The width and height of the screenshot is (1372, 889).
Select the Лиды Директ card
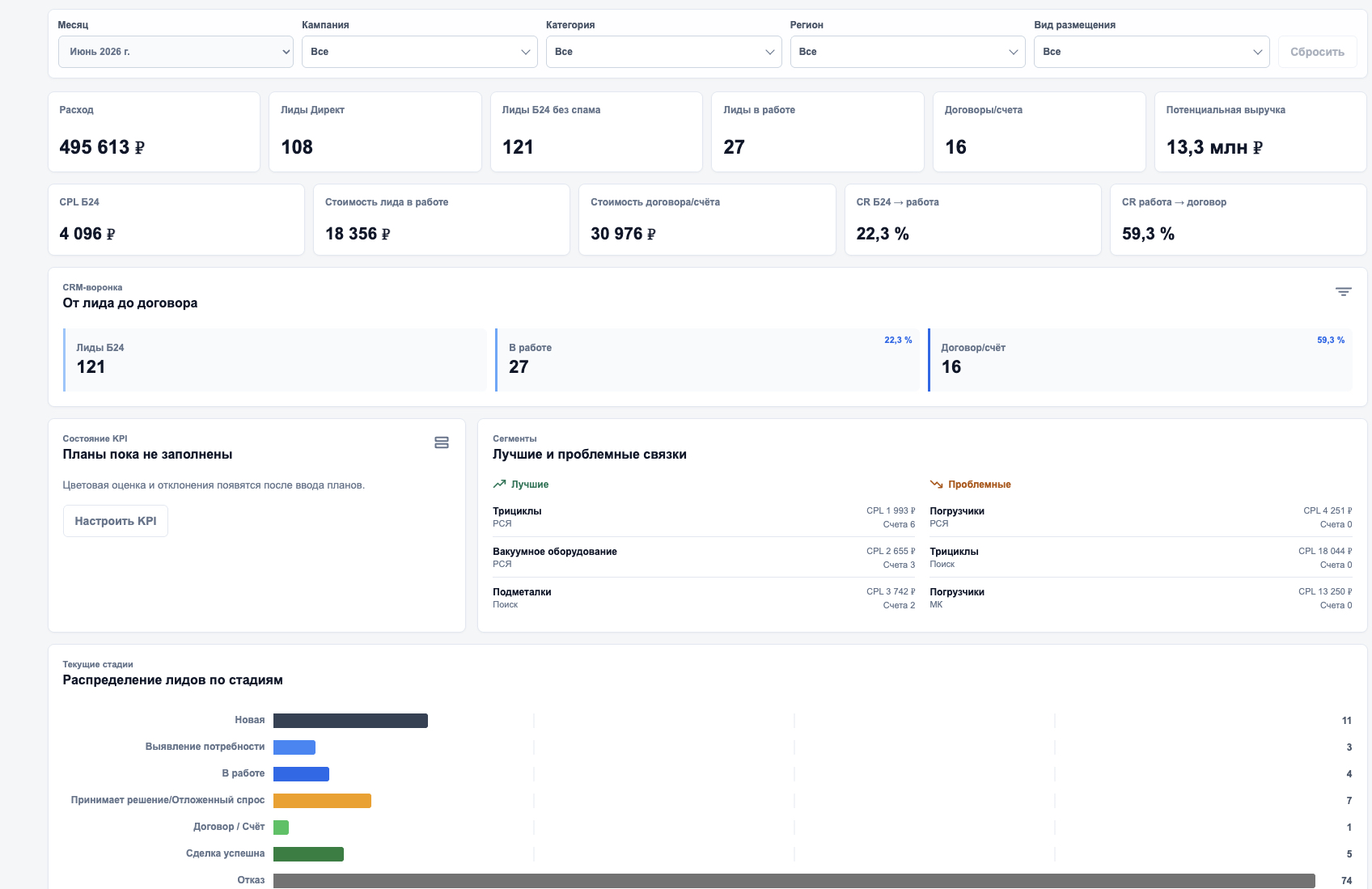(375, 132)
